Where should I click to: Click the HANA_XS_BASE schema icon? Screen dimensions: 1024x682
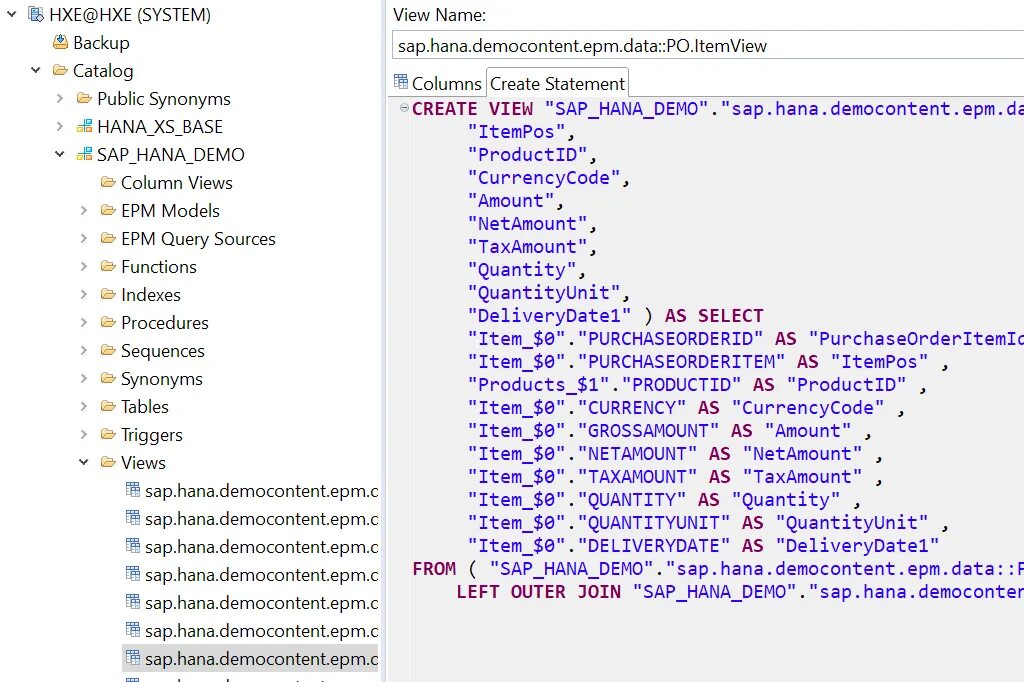[x=84, y=127]
